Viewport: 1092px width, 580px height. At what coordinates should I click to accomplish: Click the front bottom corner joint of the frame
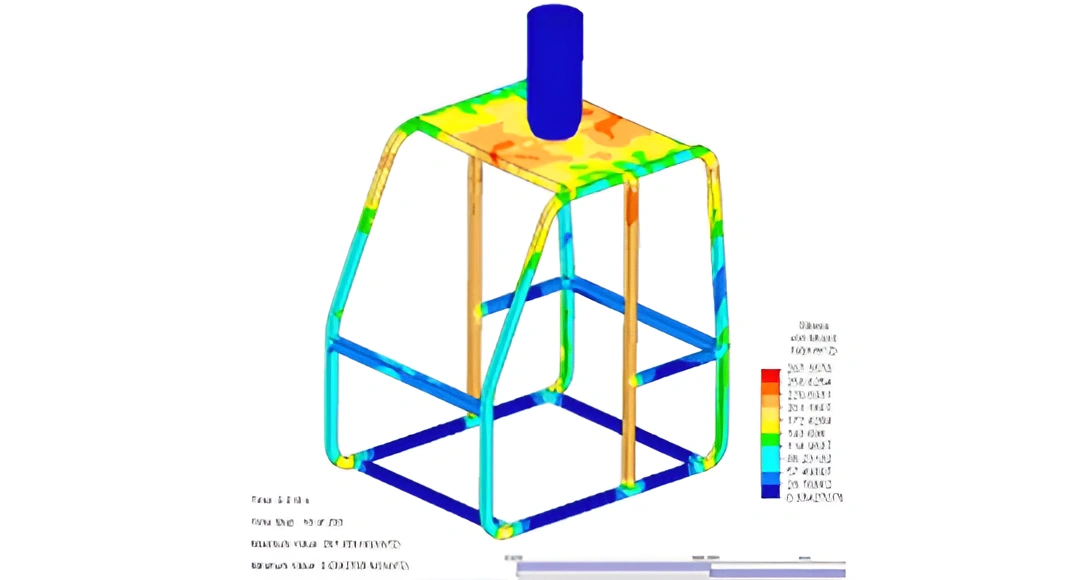tap(503, 526)
